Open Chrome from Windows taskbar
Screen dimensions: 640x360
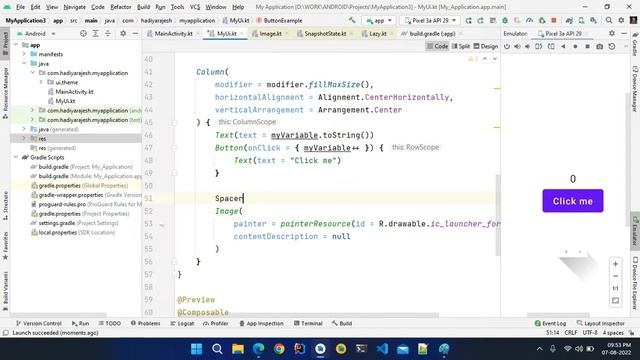click(279, 349)
